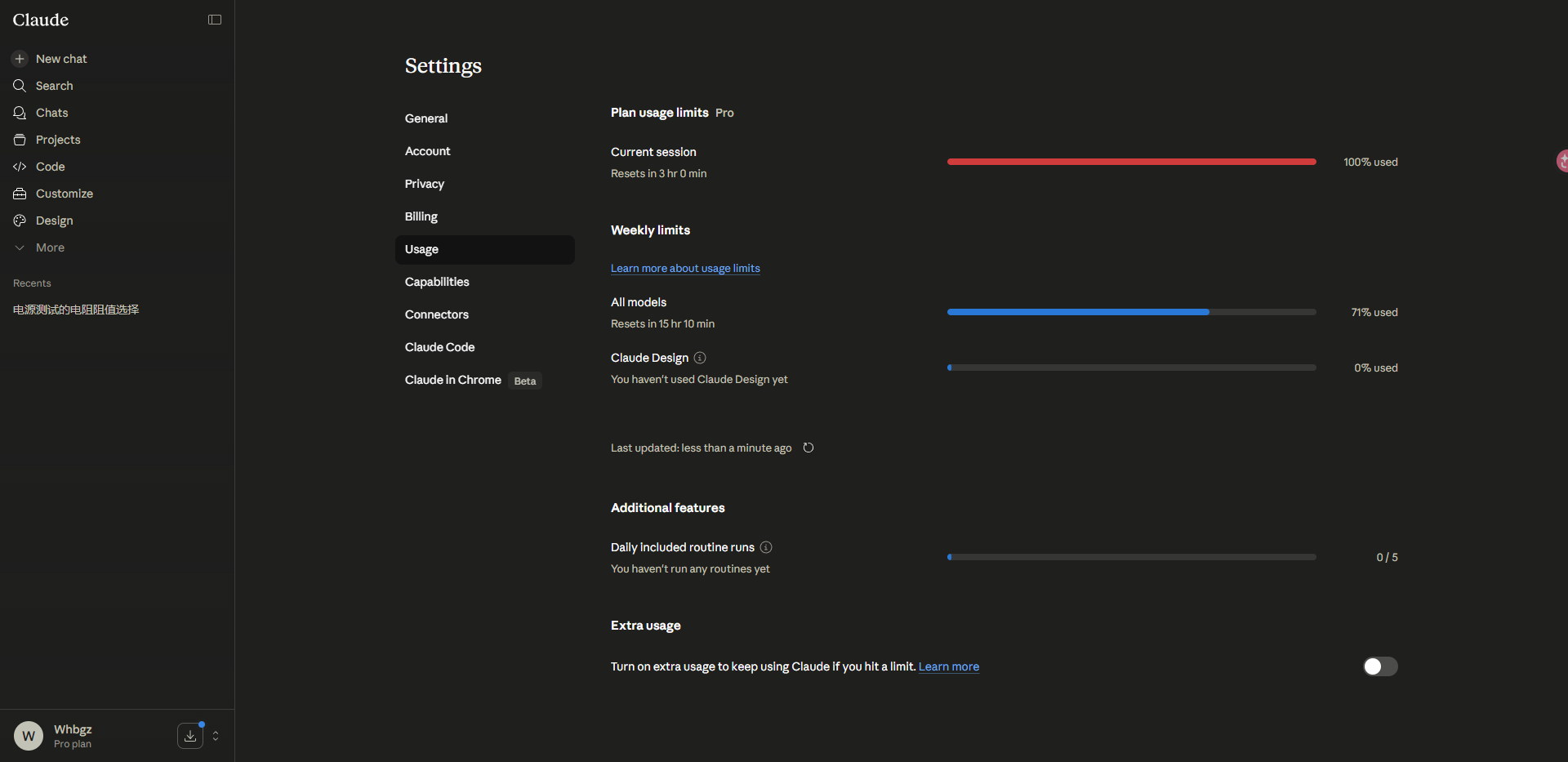Click the Claude logo in the sidebar
1568x762 pixels.
point(41,20)
